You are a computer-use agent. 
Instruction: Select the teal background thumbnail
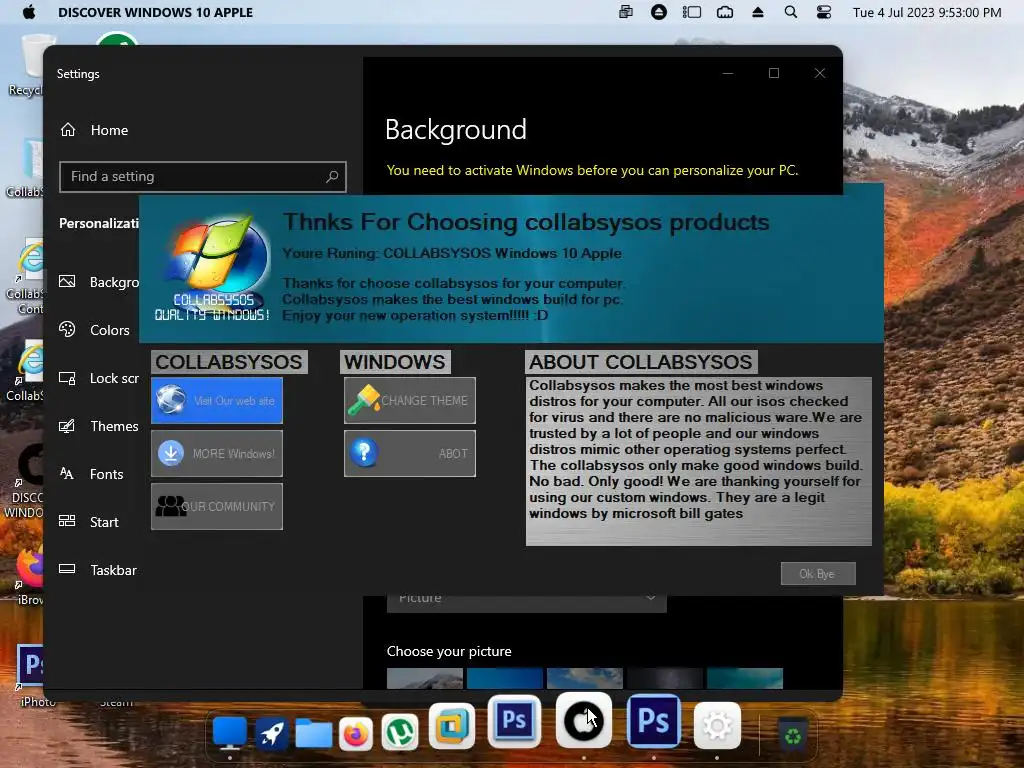point(744,678)
